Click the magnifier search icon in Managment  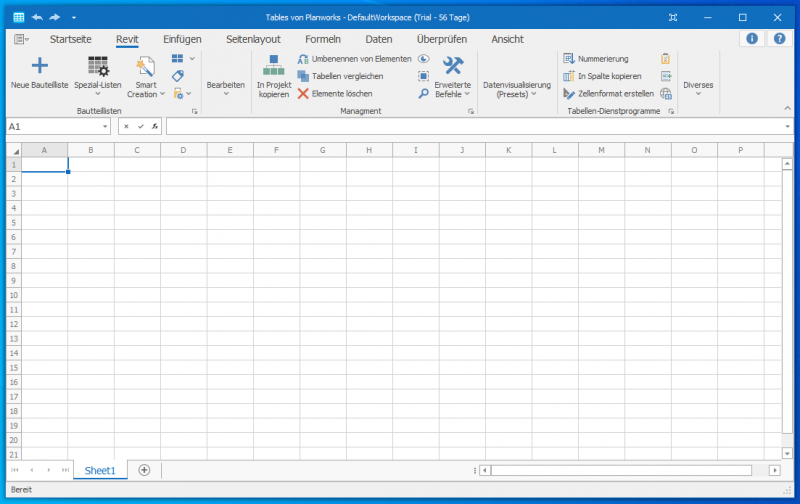(x=424, y=93)
